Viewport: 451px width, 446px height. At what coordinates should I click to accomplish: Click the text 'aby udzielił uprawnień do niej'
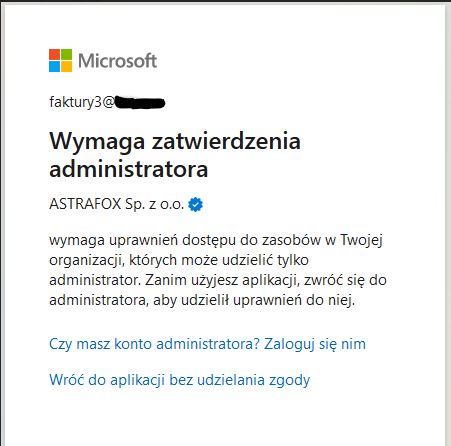pyautogui.click(x=254, y=300)
